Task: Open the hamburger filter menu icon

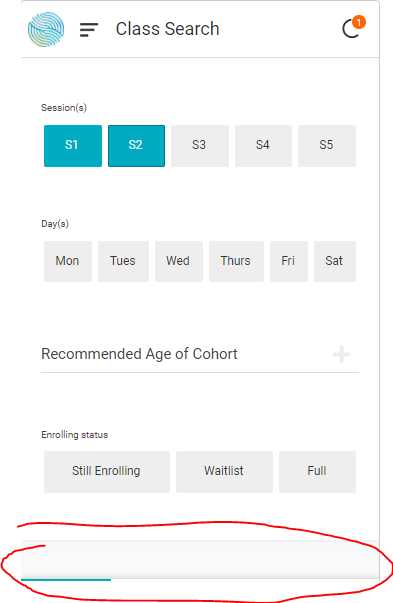Action: tap(89, 30)
